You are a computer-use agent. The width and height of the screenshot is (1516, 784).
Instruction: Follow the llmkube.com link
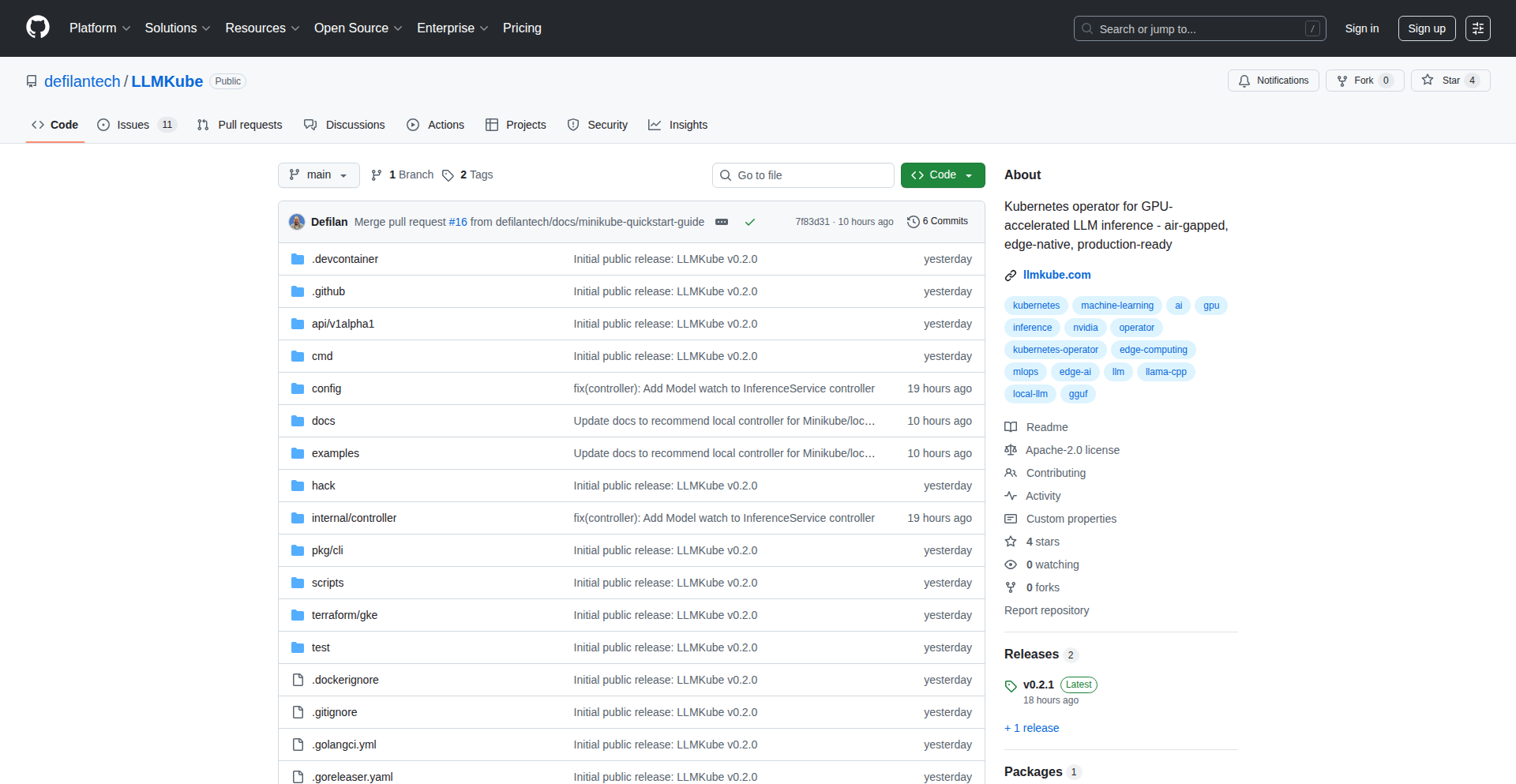1056,274
